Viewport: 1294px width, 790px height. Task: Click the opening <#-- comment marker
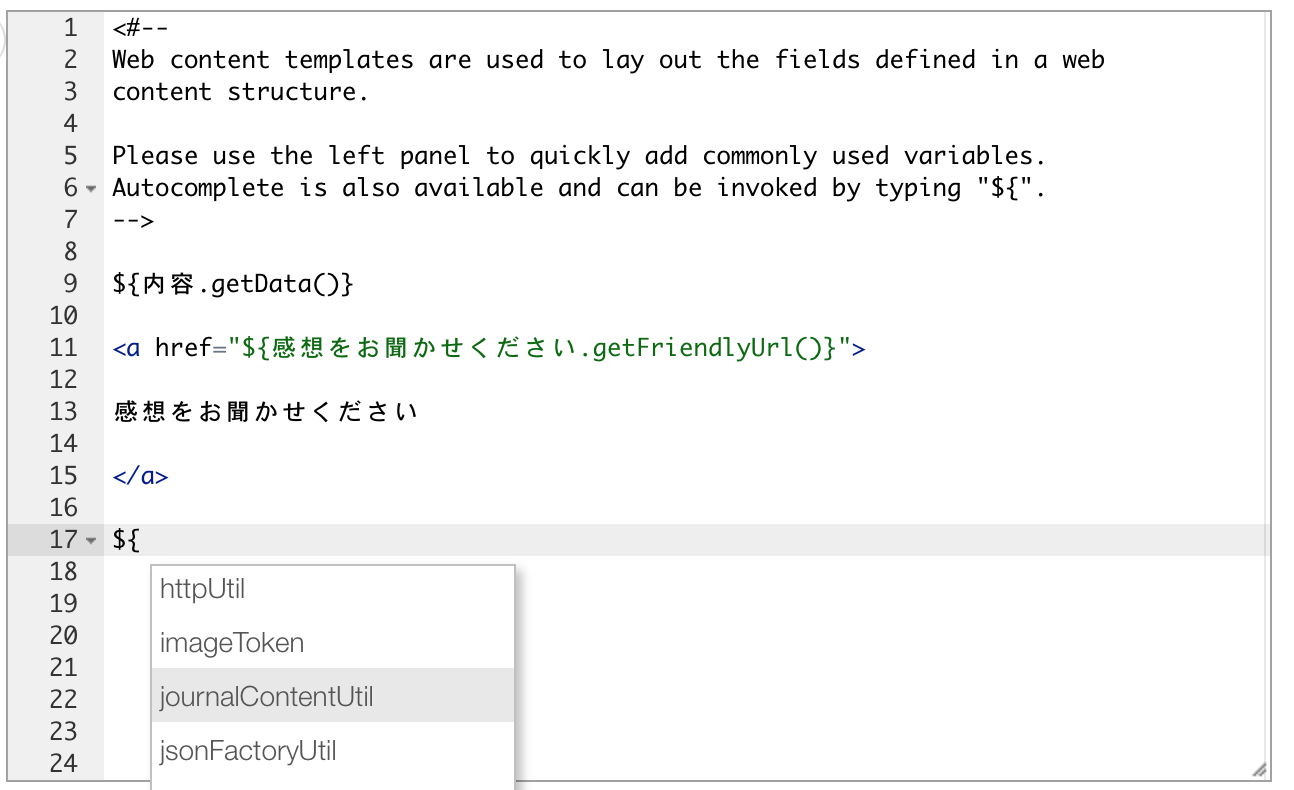click(140, 28)
